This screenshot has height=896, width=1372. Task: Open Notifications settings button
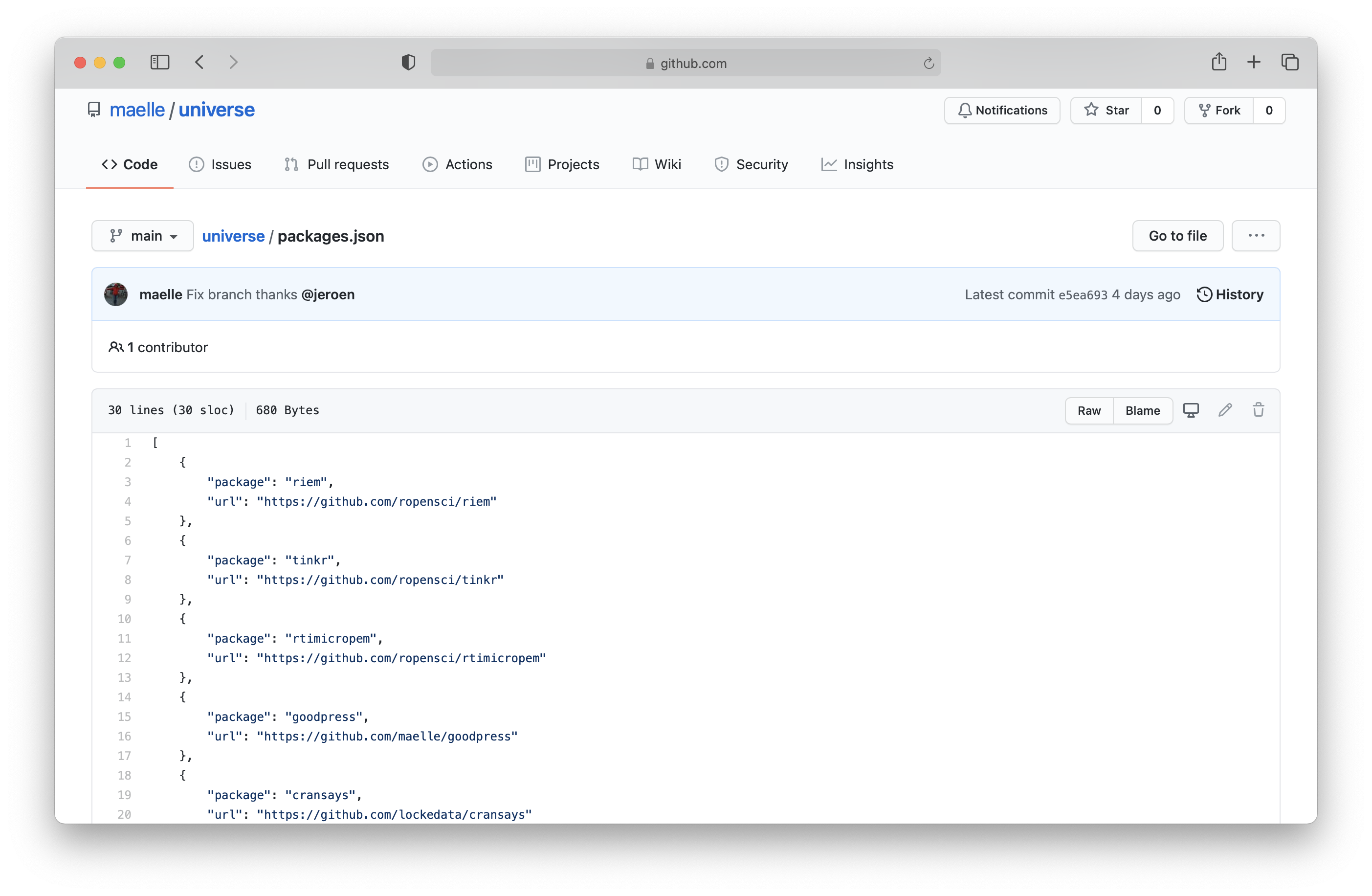tap(1002, 110)
